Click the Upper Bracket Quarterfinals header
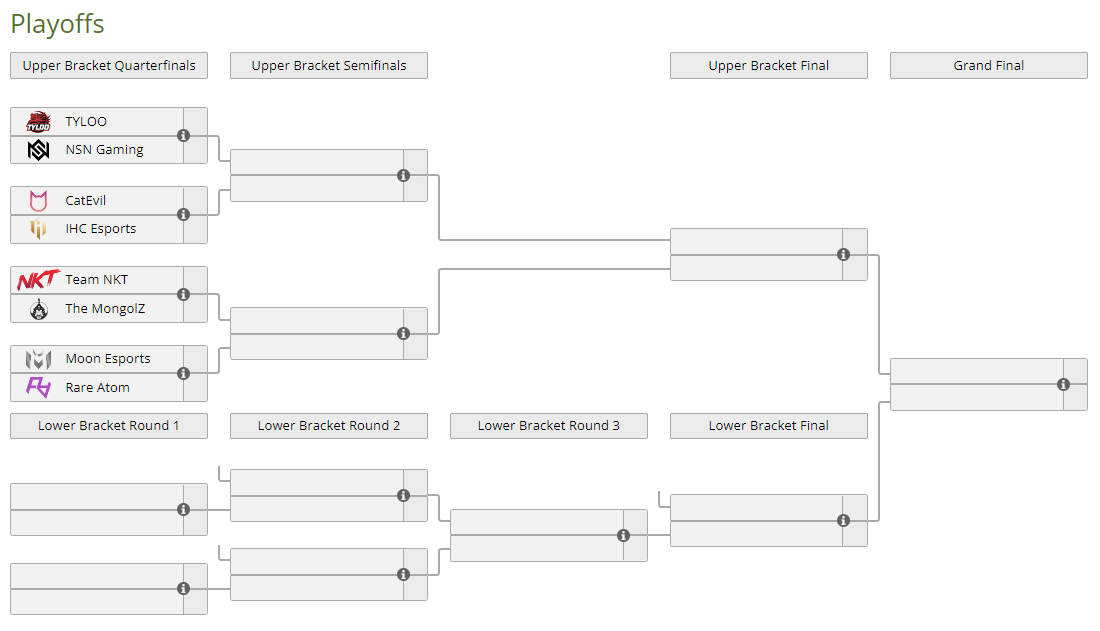Image resolution: width=1100 pixels, height=631 pixels. point(109,65)
